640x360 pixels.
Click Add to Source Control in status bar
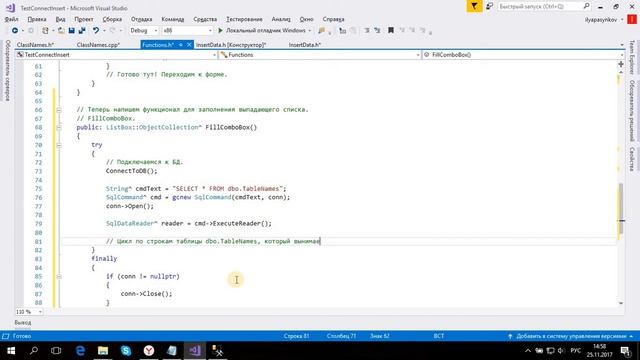point(571,336)
